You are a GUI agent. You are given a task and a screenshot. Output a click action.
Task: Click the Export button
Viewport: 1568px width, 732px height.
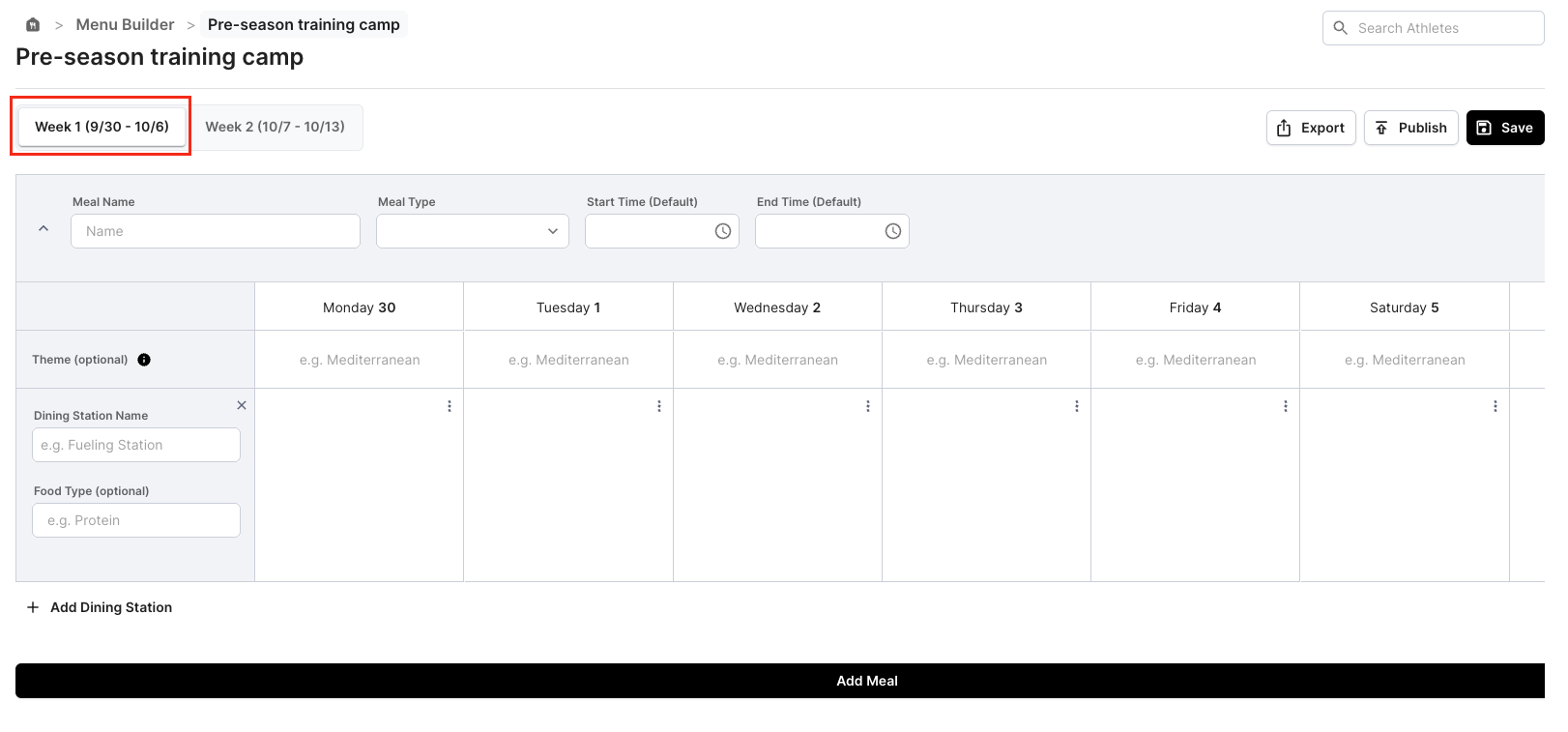click(x=1311, y=128)
